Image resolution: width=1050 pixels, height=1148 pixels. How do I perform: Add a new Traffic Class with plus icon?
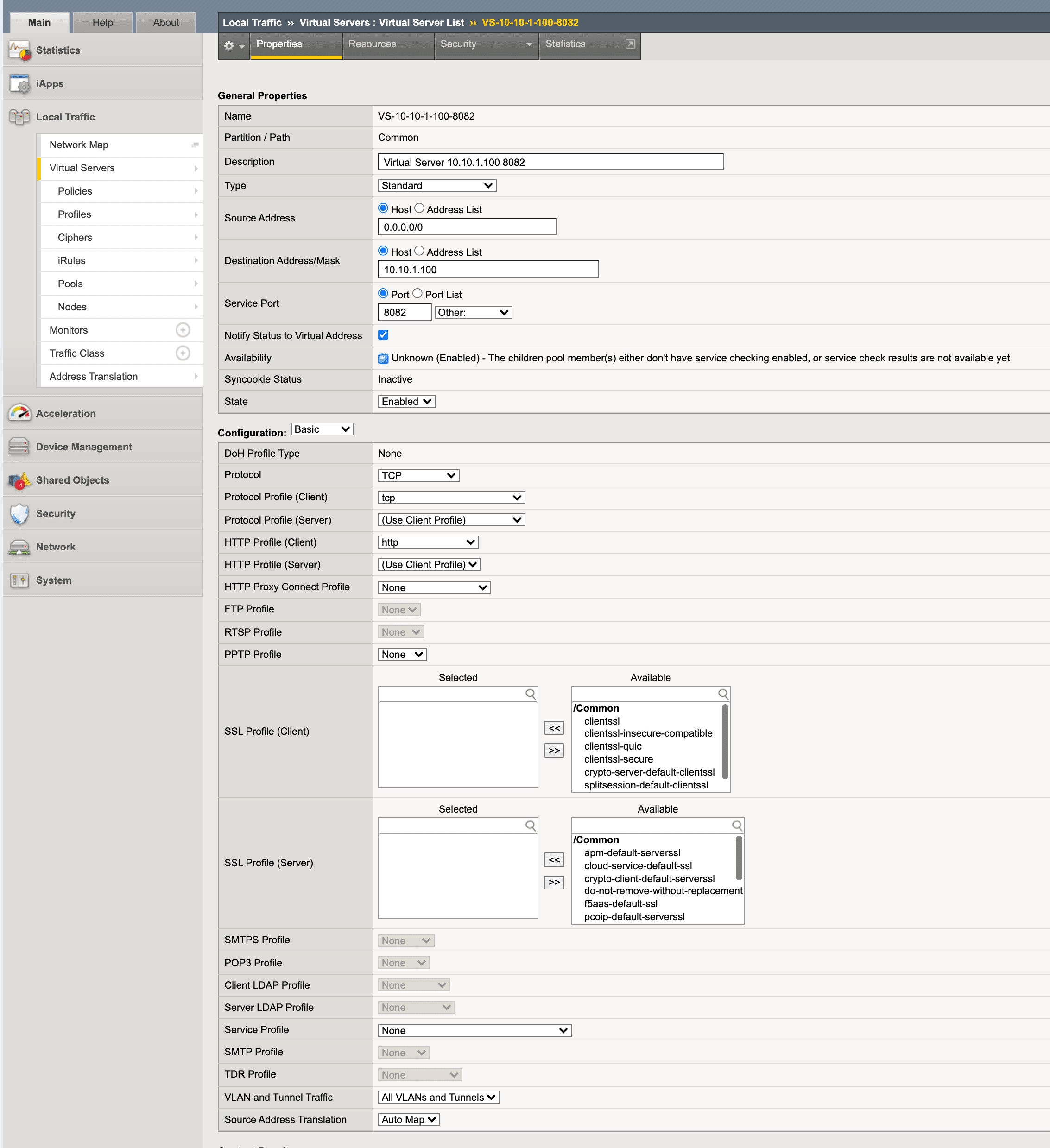click(183, 353)
